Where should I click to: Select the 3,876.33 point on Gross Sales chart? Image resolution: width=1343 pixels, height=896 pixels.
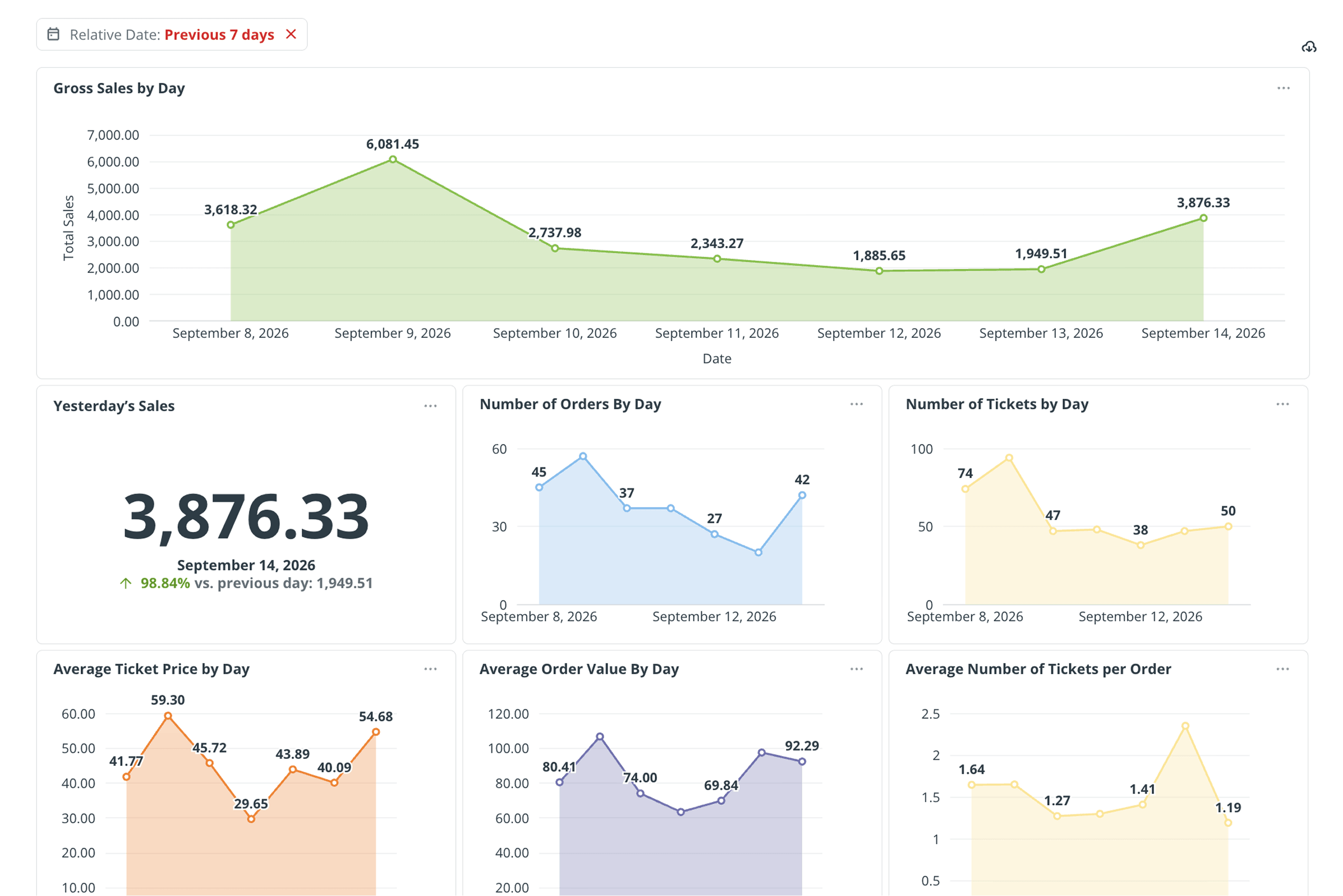[1203, 218]
